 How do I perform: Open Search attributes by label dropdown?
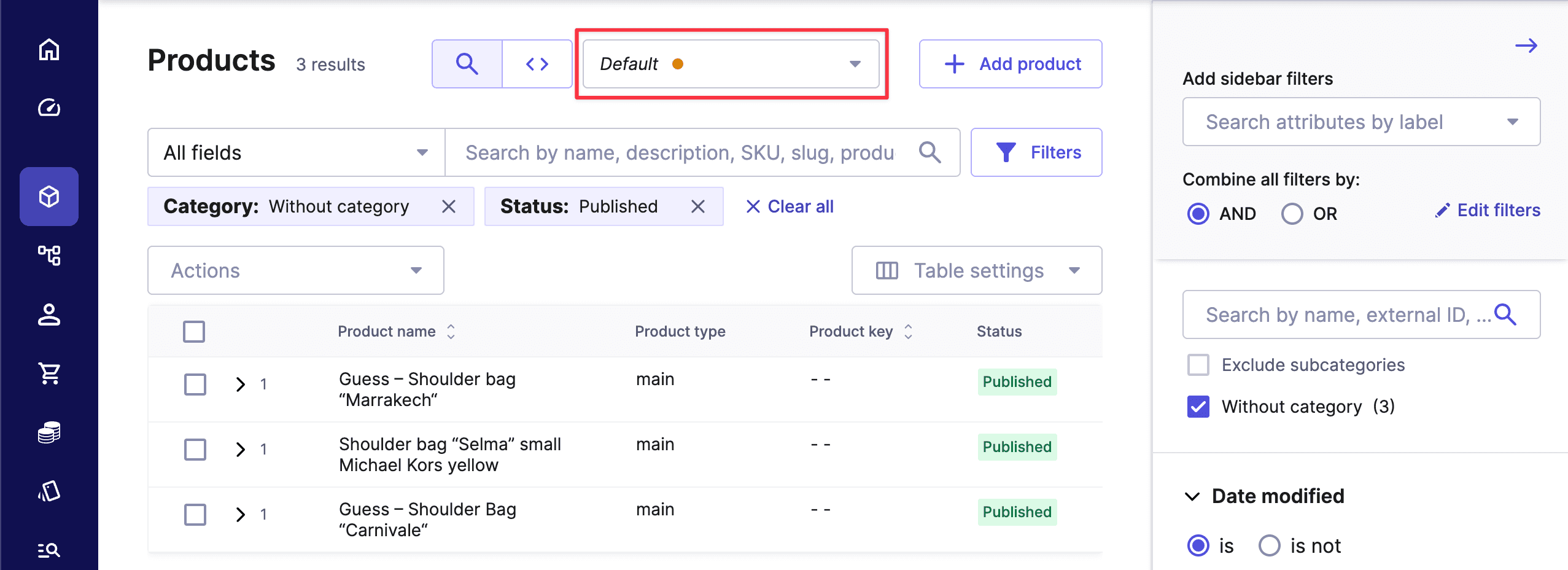click(x=1361, y=122)
